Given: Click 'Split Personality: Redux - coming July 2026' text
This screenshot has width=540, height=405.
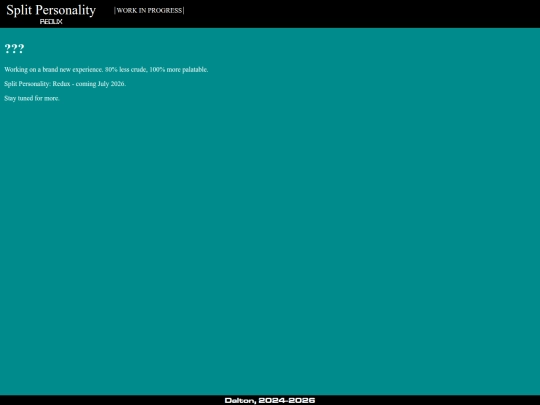Looking at the screenshot, I should 65,84.
